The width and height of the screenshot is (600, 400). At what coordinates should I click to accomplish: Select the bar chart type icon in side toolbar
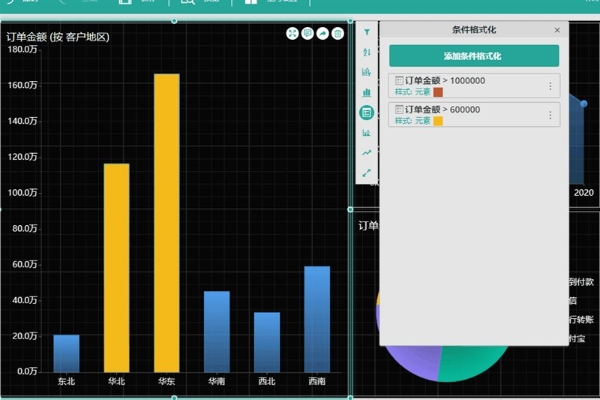point(367,92)
